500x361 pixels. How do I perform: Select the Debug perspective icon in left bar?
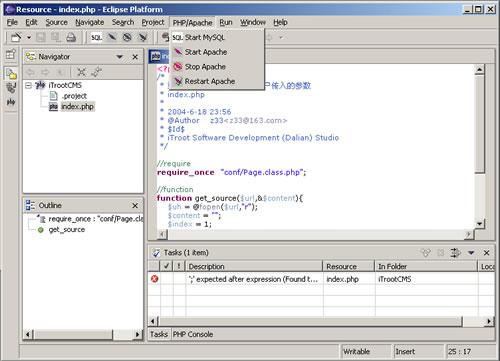(x=11, y=88)
